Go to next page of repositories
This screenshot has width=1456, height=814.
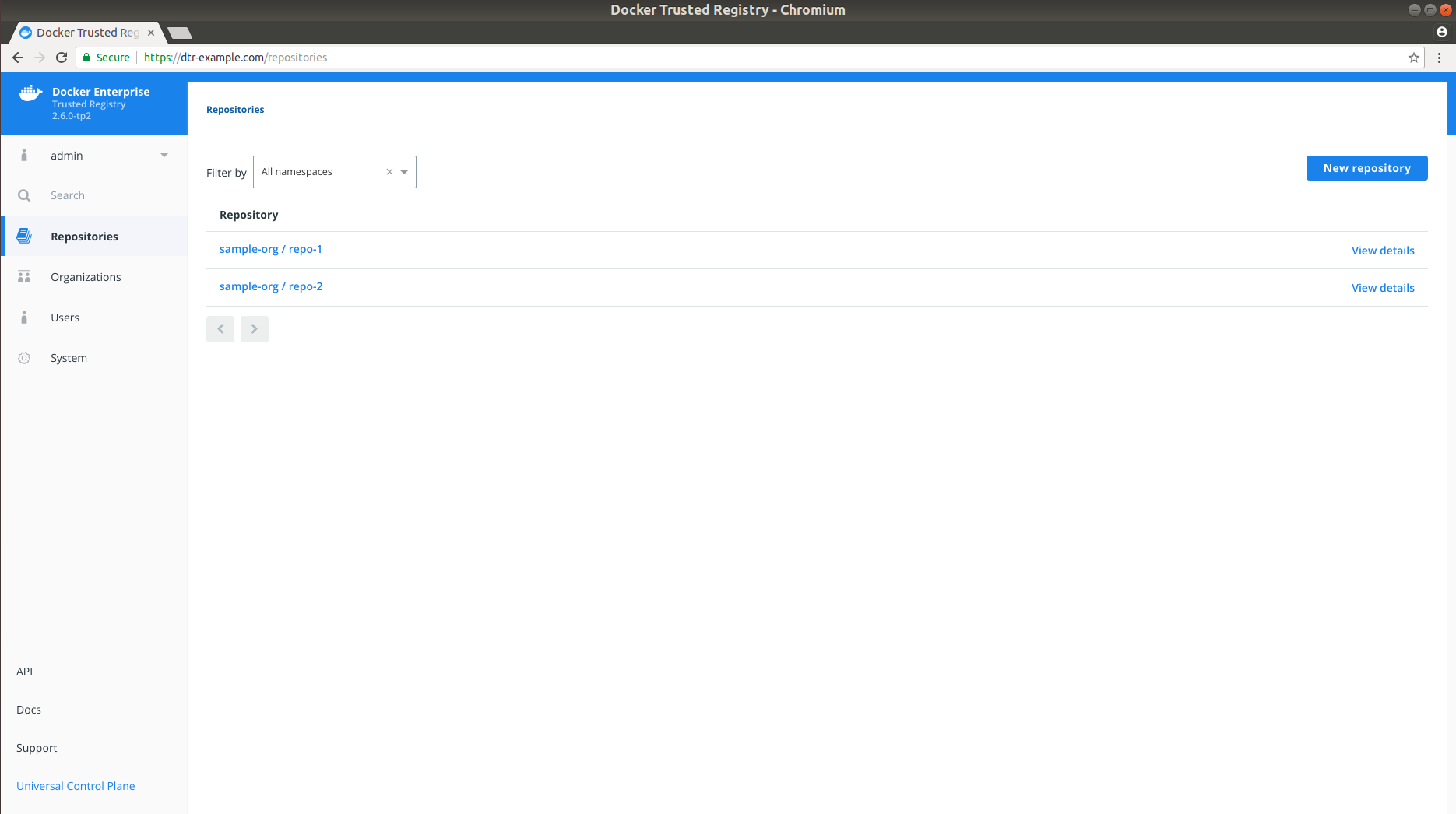254,329
